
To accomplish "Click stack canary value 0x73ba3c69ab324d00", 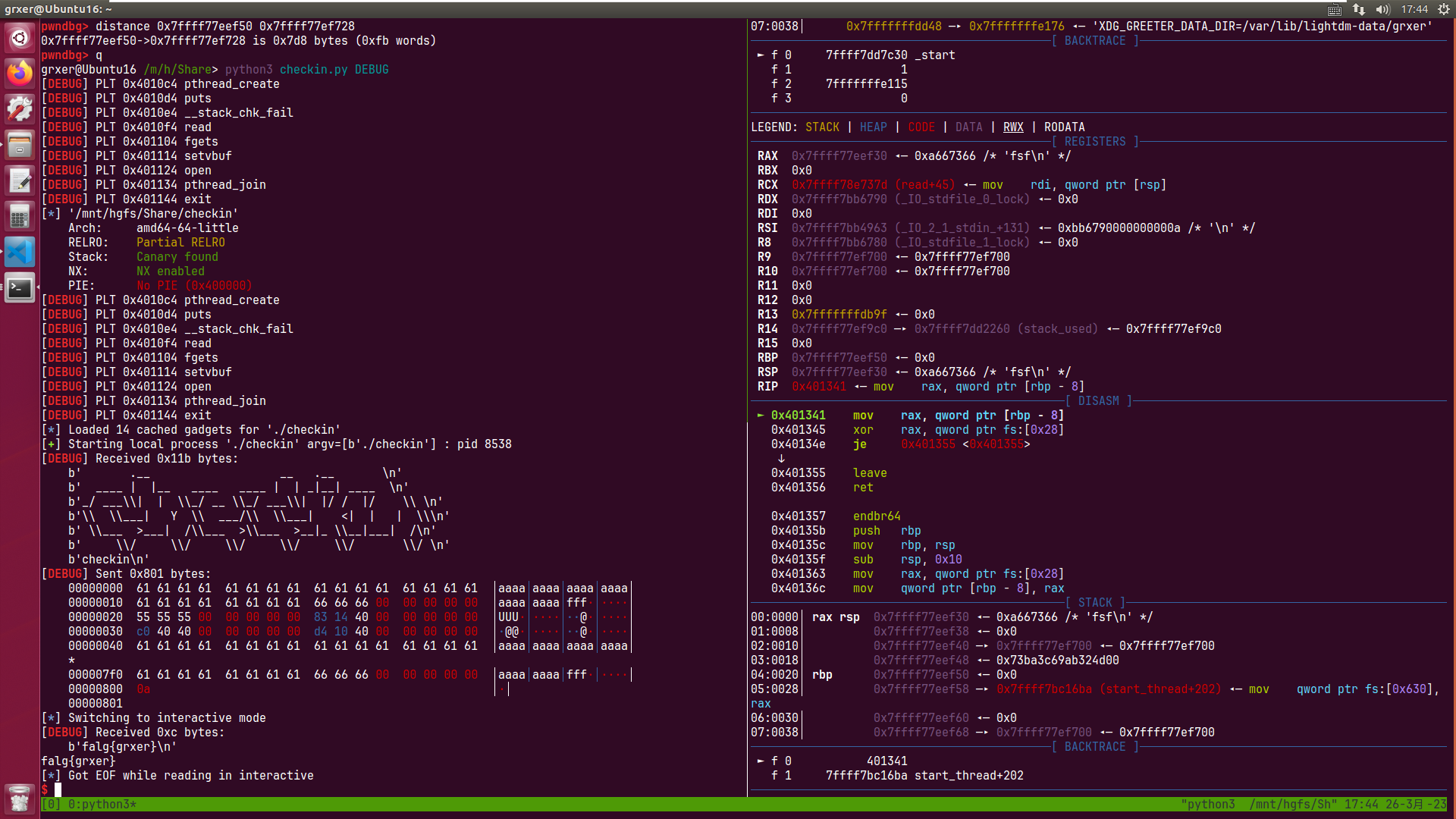I will pyautogui.click(x=1057, y=661).
